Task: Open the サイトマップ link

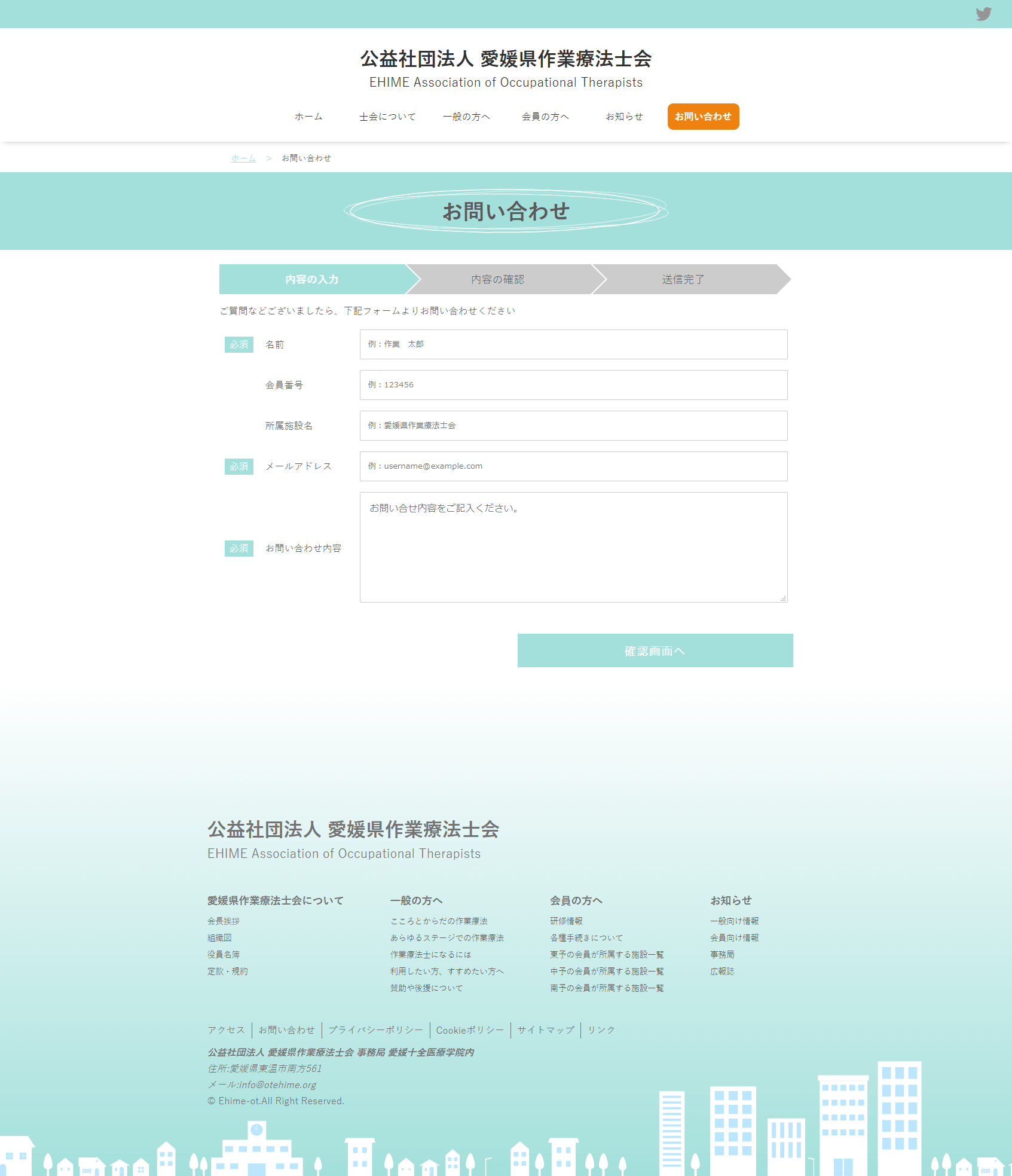Action: point(546,1030)
